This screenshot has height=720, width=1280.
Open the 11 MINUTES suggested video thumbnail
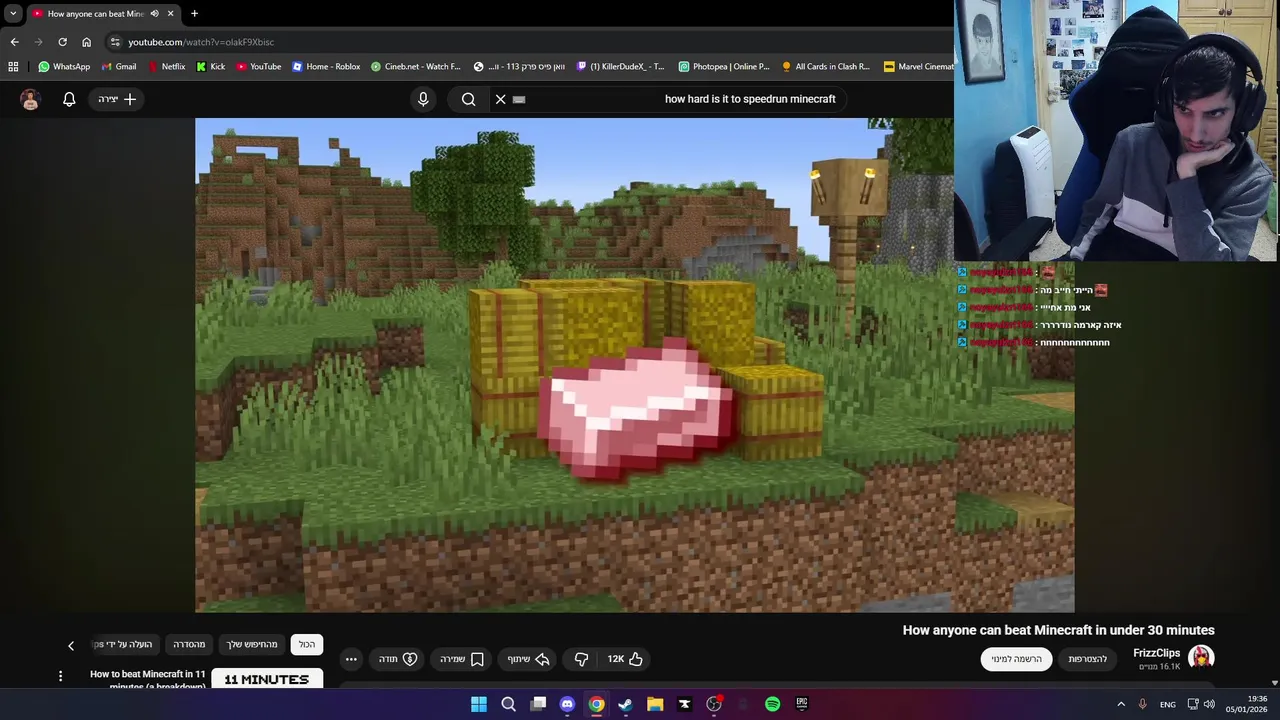click(267, 679)
